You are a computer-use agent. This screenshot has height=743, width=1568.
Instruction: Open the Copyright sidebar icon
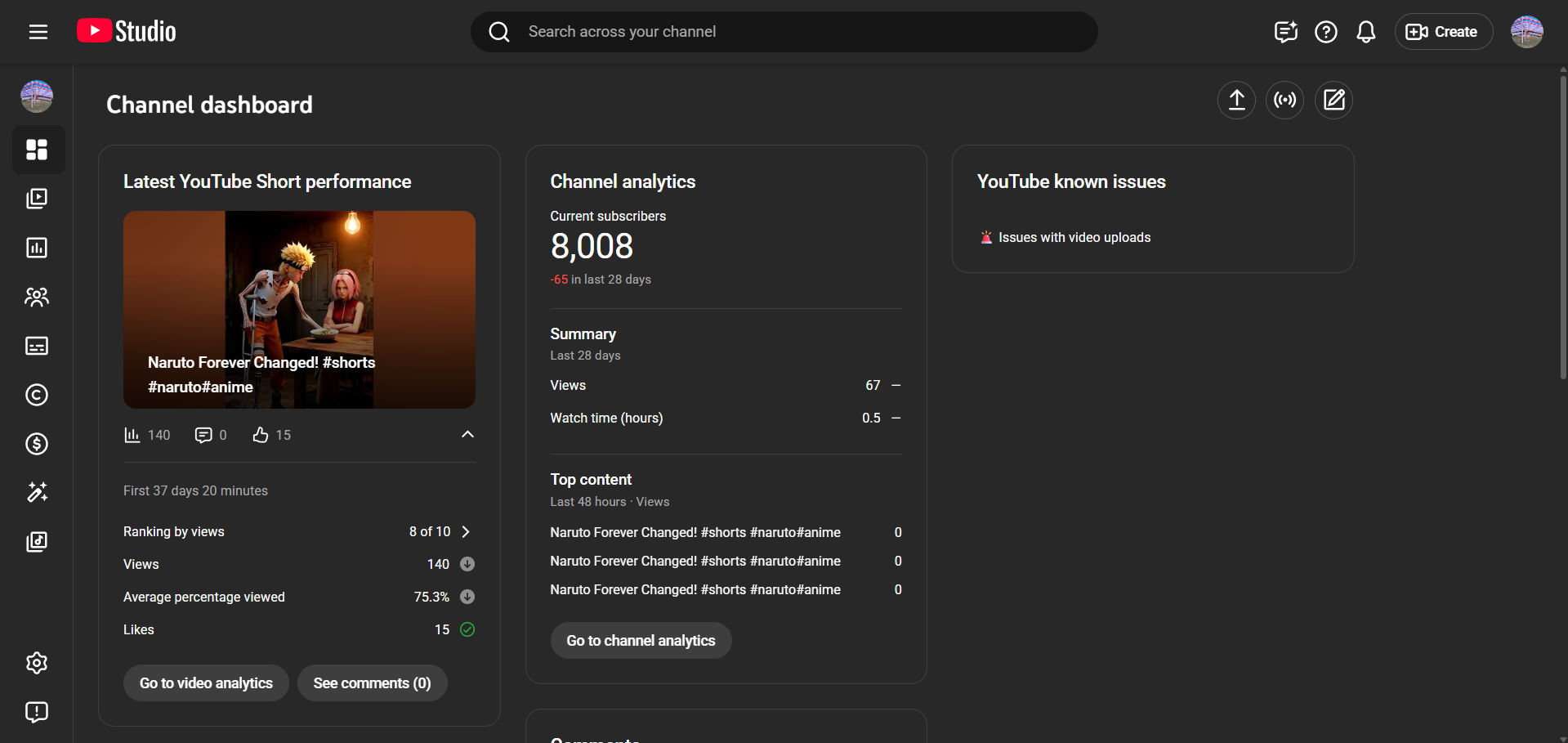point(37,395)
